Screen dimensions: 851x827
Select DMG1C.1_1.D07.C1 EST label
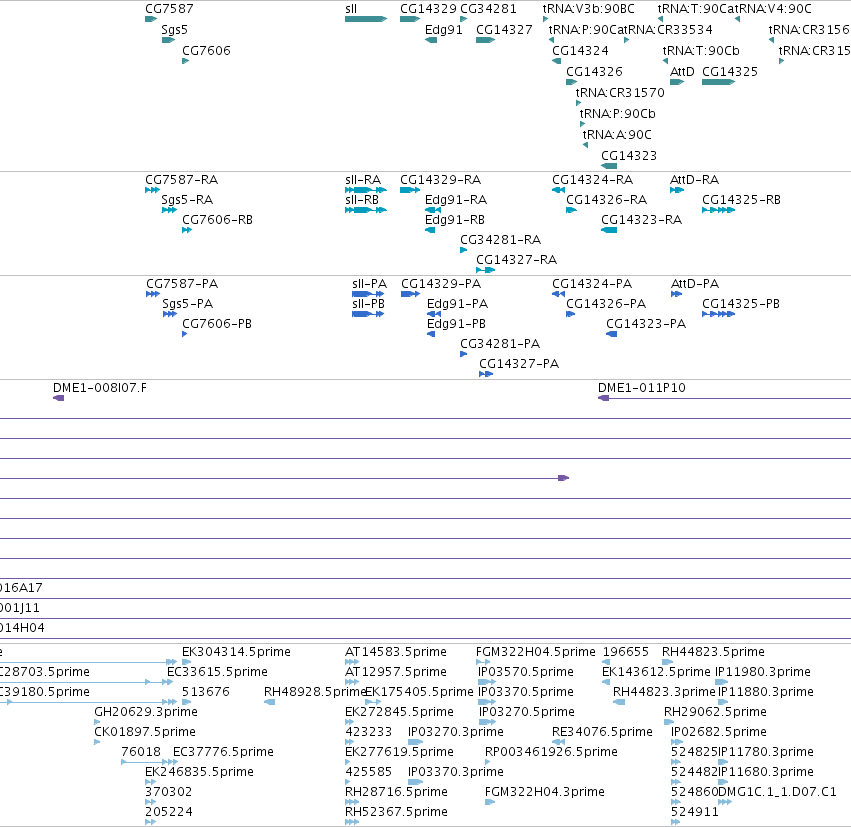(x=777, y=792)
